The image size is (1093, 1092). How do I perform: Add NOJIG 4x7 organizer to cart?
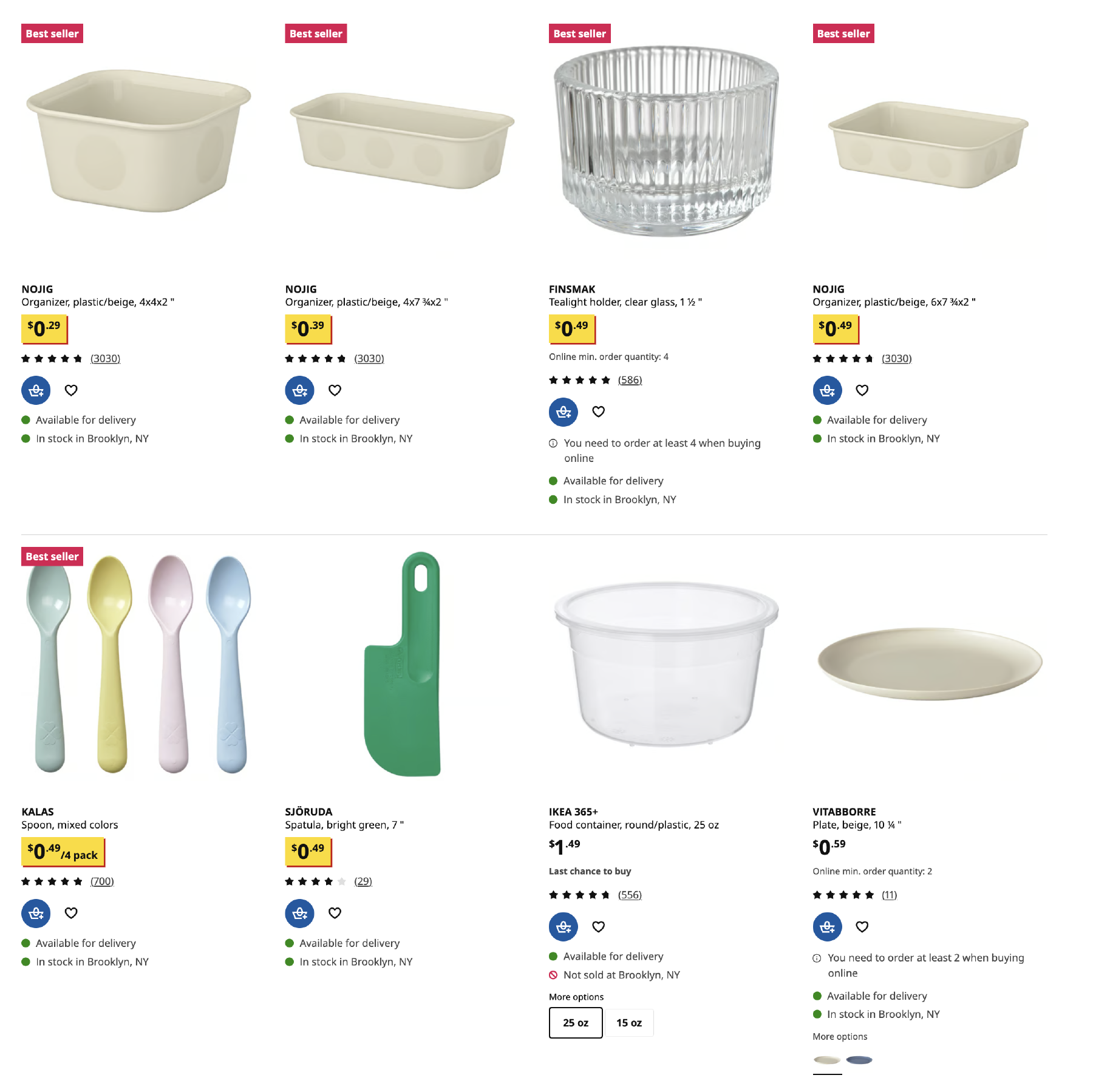pos(299,390)
